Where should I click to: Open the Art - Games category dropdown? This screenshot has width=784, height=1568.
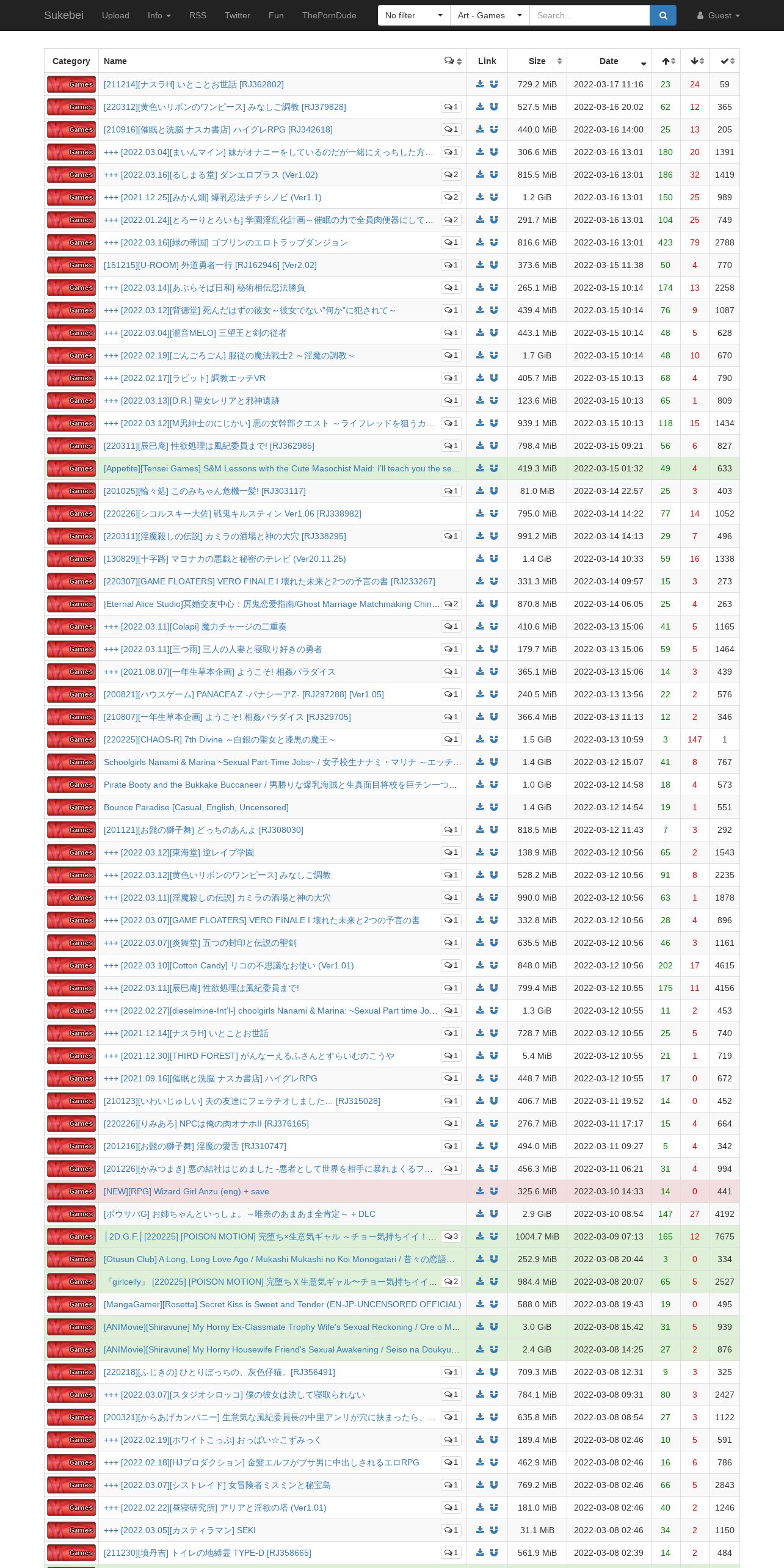pos(490,15)
